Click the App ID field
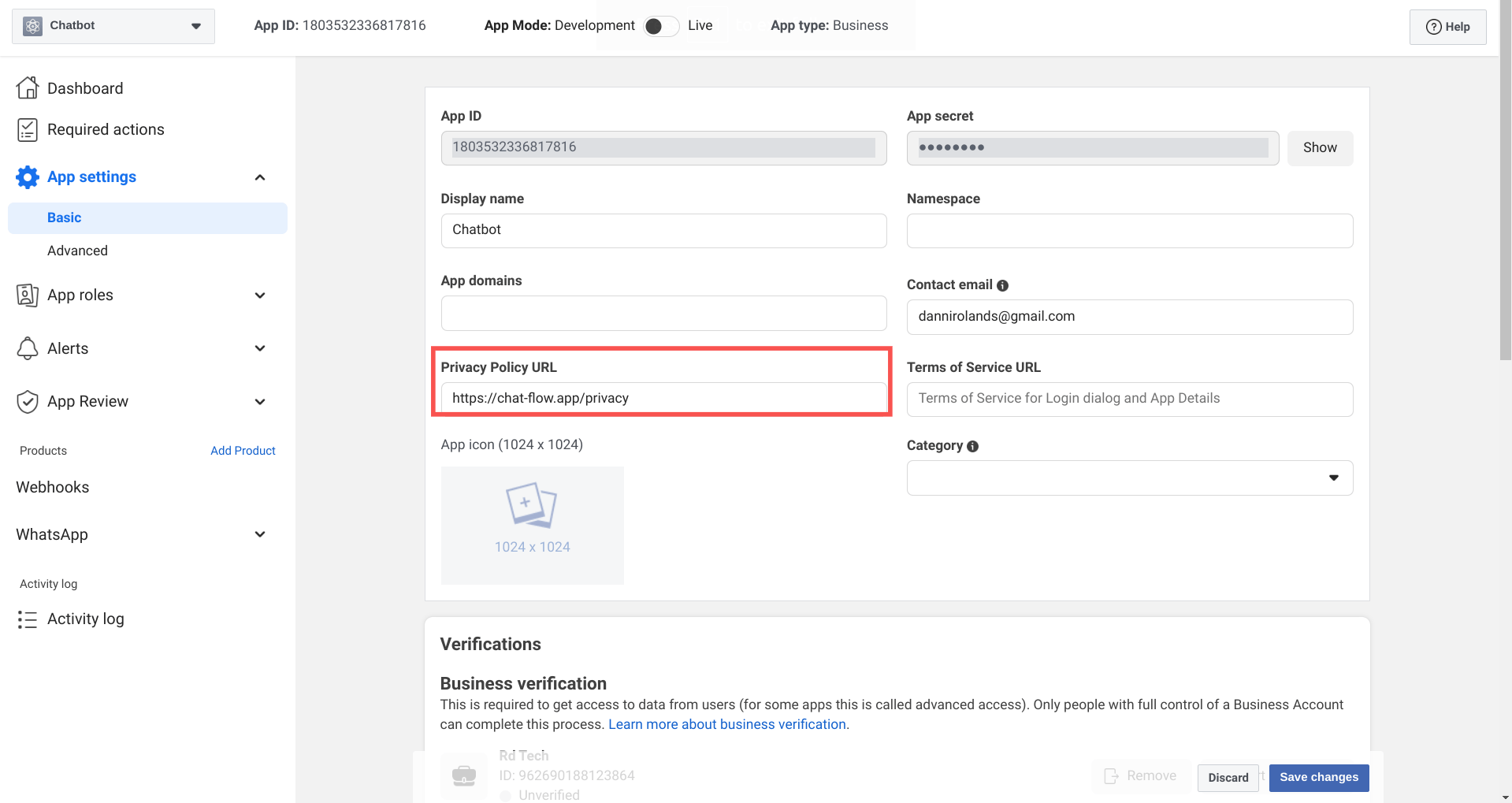 663,147
